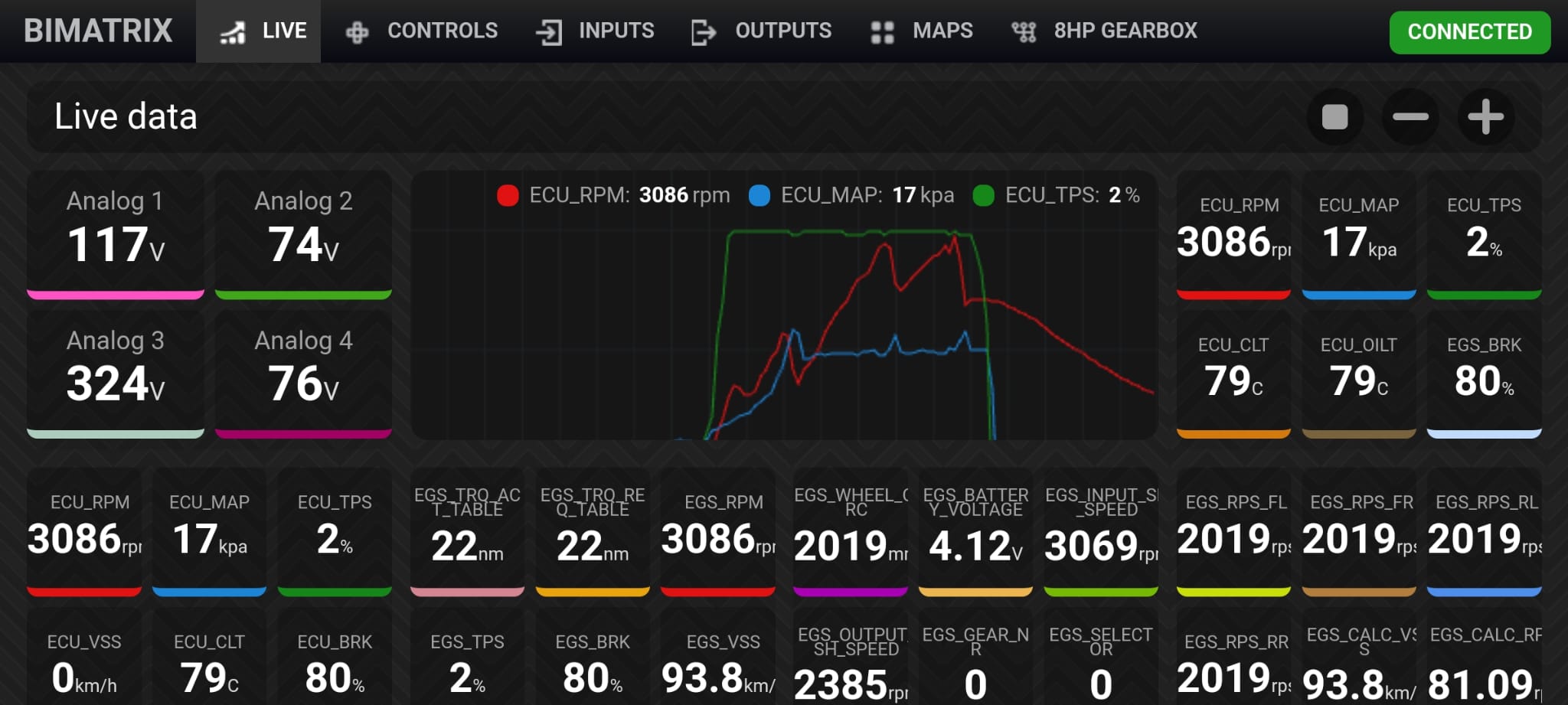The width and height of the screenshot is (1568, 705).
Task: Select the EGS_BATTERY_VOLTAGE tile
Action: pyautogui.click(x=975, y=530)
